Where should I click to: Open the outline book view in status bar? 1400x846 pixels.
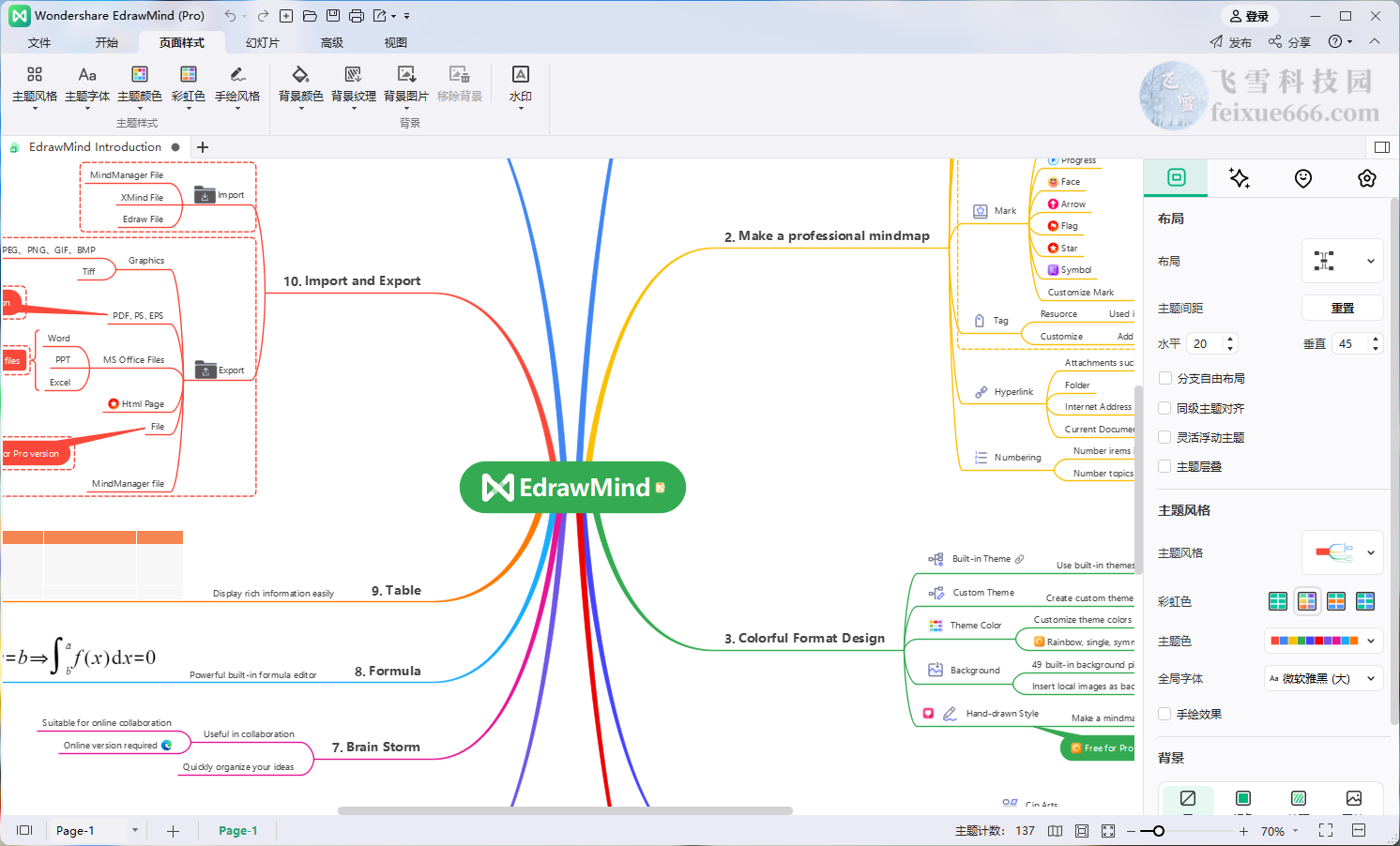(x=1055, y=831)
